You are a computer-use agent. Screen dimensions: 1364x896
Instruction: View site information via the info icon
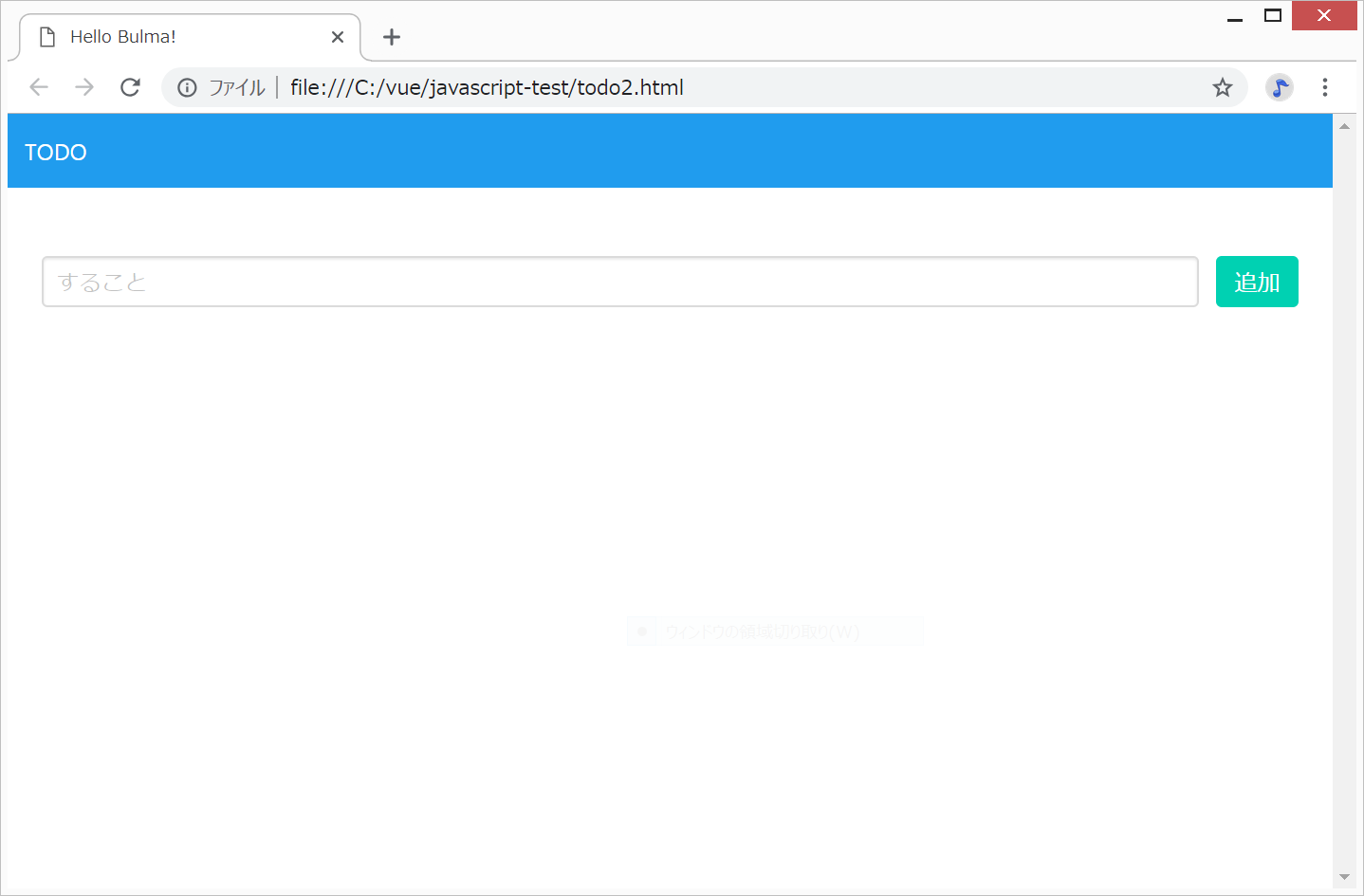(187, 87)
